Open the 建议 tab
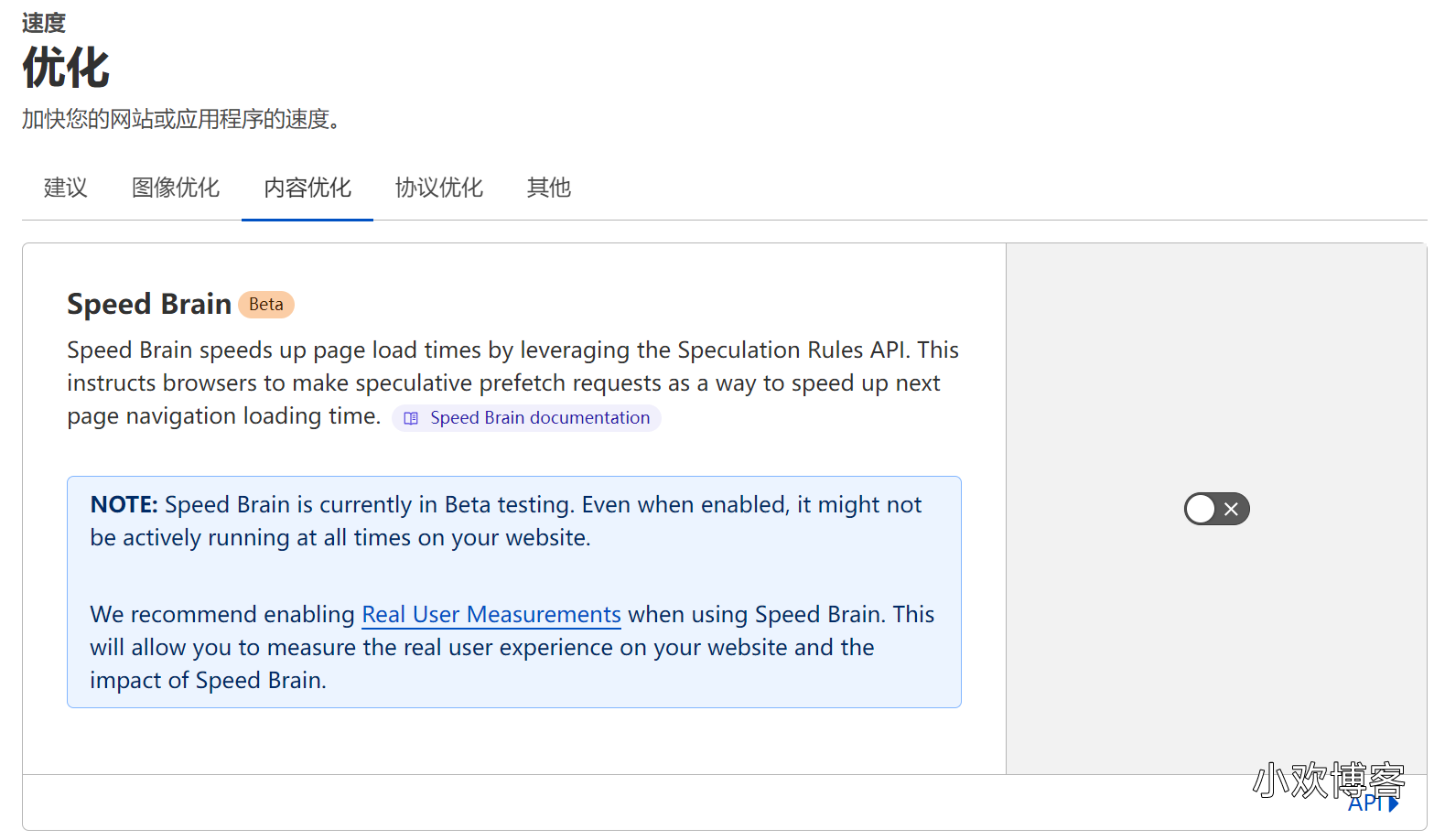The height and width of the screenshot is (840, 1434). [x=66, y=188]
